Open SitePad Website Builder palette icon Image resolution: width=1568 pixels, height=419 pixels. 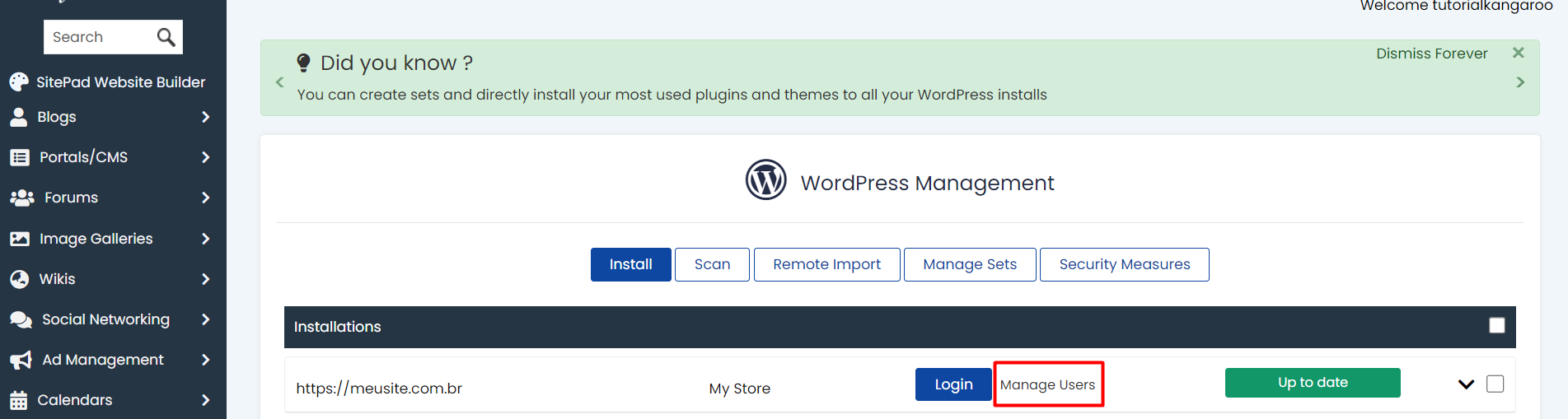[18, 82]
